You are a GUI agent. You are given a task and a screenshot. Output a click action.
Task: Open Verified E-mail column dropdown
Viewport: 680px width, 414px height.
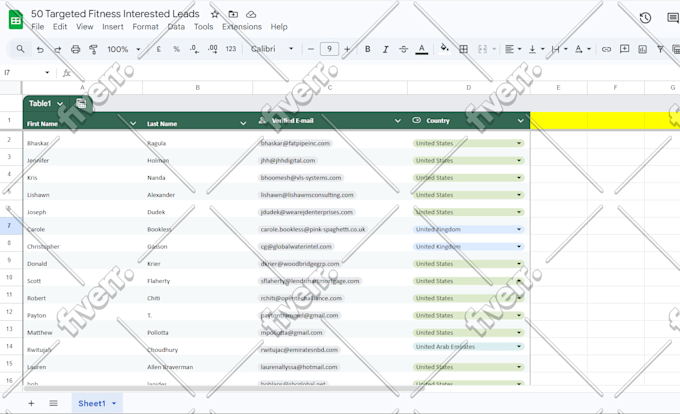(x=398, y=121)
